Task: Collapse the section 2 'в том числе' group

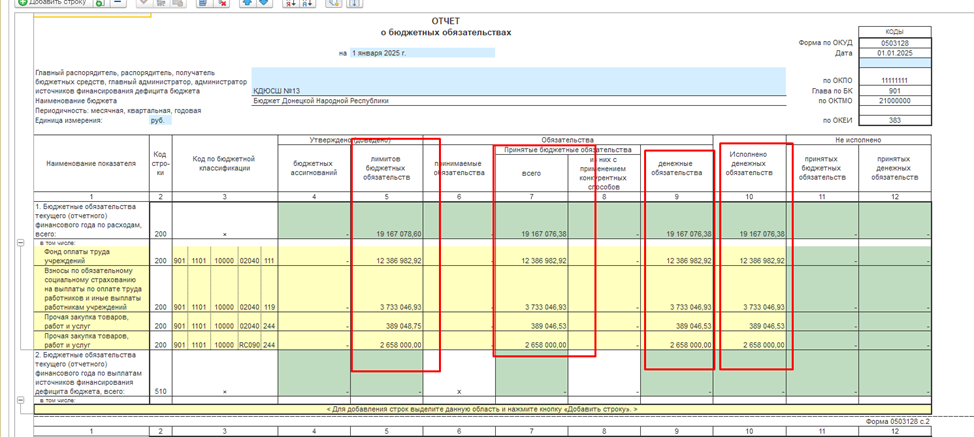Action: pyautogui.click(x=20, y=401)
